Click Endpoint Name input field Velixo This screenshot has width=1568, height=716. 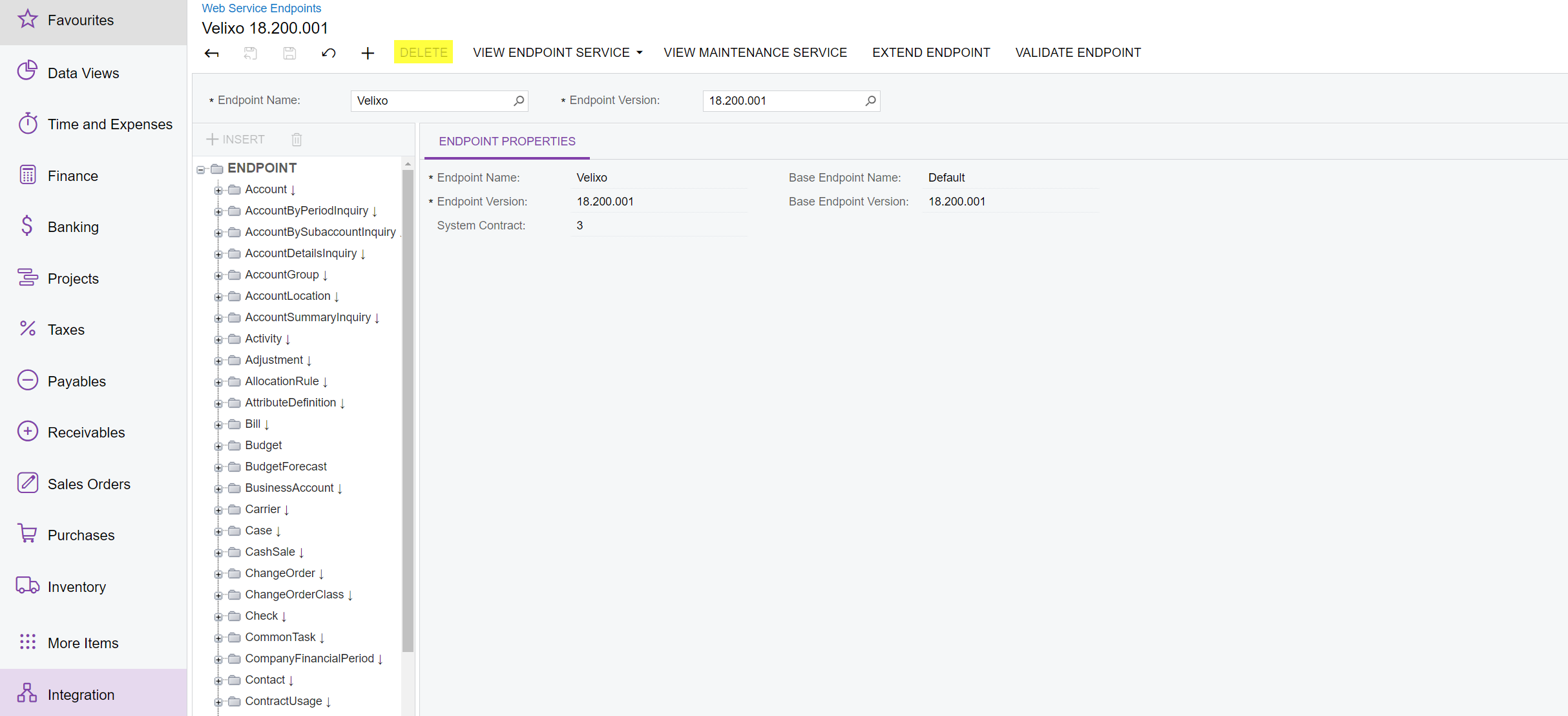(x=439, y=101)
